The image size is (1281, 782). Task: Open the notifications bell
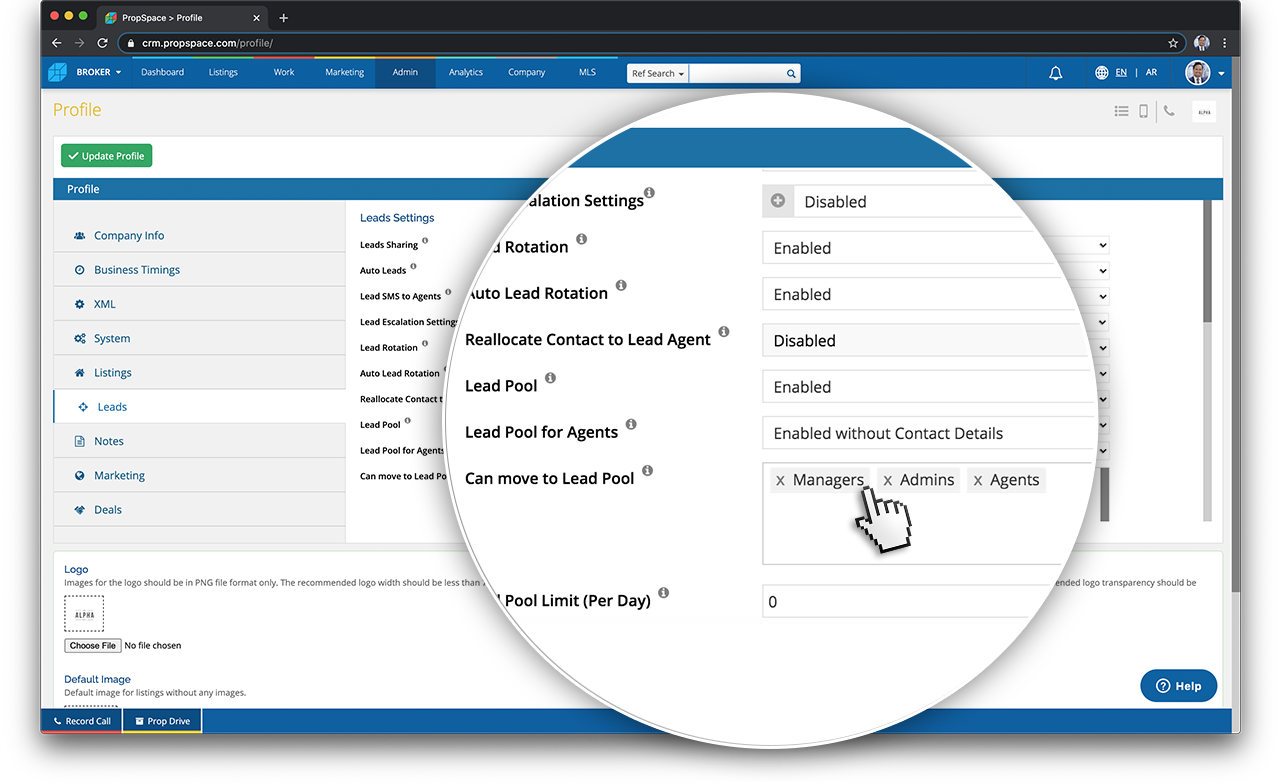point(1055,73)
